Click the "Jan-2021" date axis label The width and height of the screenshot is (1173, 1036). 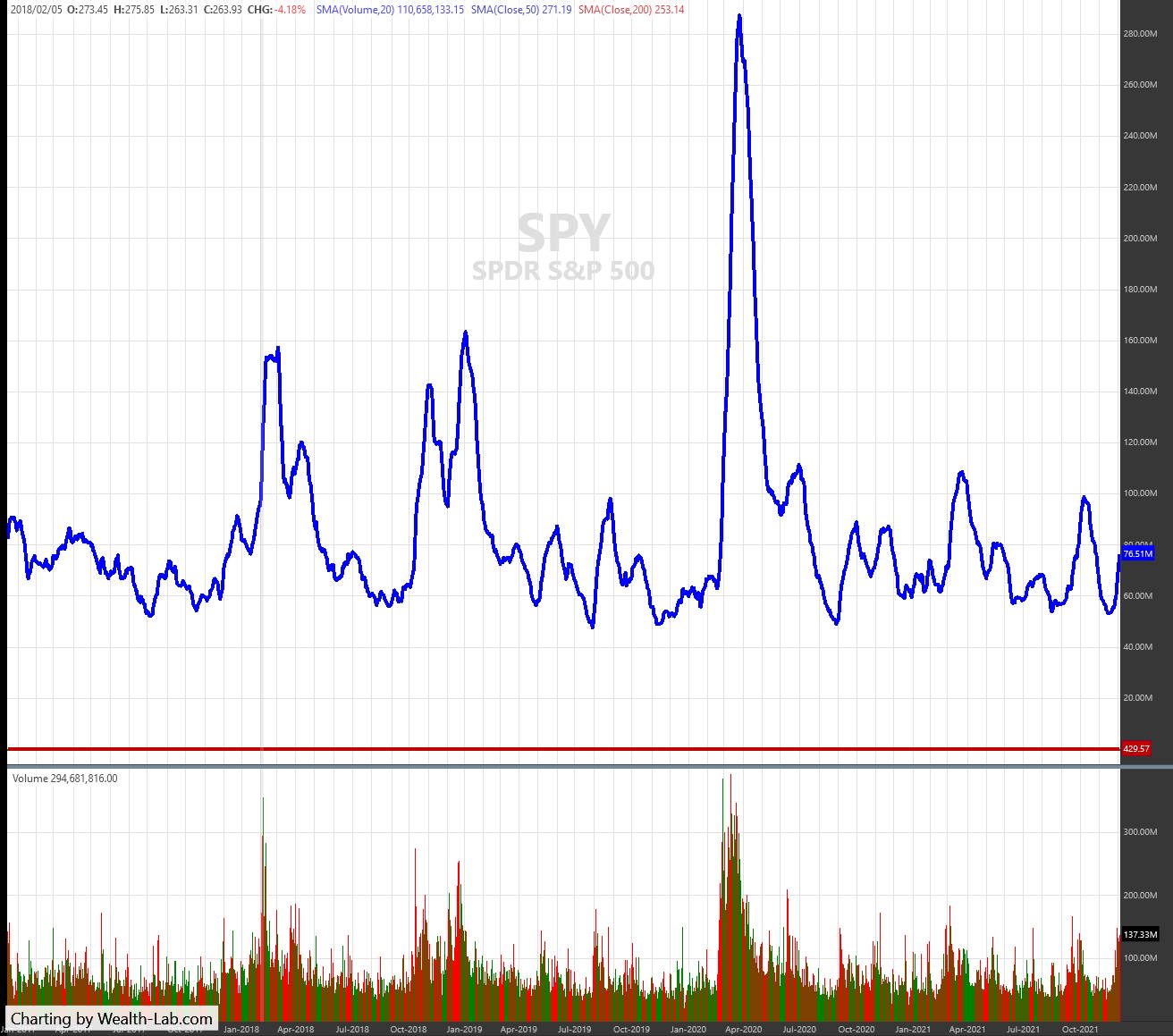click(x=913, y=1030)
